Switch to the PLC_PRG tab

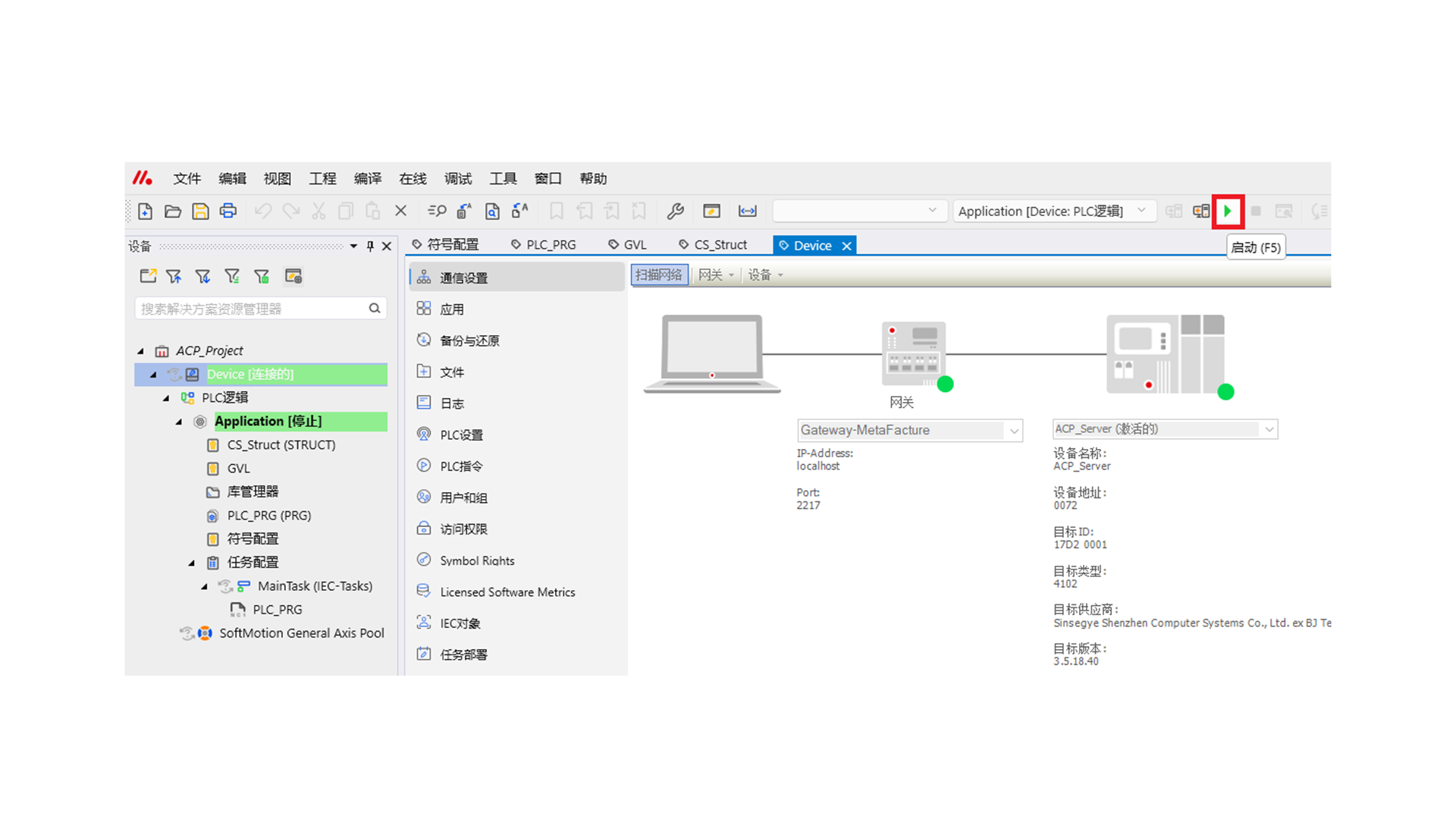(x=544, y=245)
